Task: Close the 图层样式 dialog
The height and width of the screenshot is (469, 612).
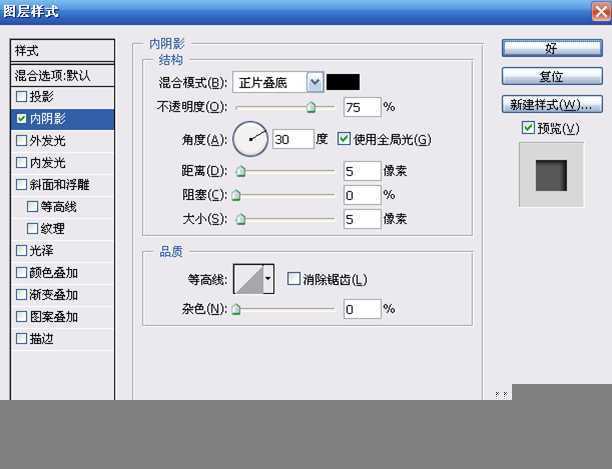Action: 601,12
